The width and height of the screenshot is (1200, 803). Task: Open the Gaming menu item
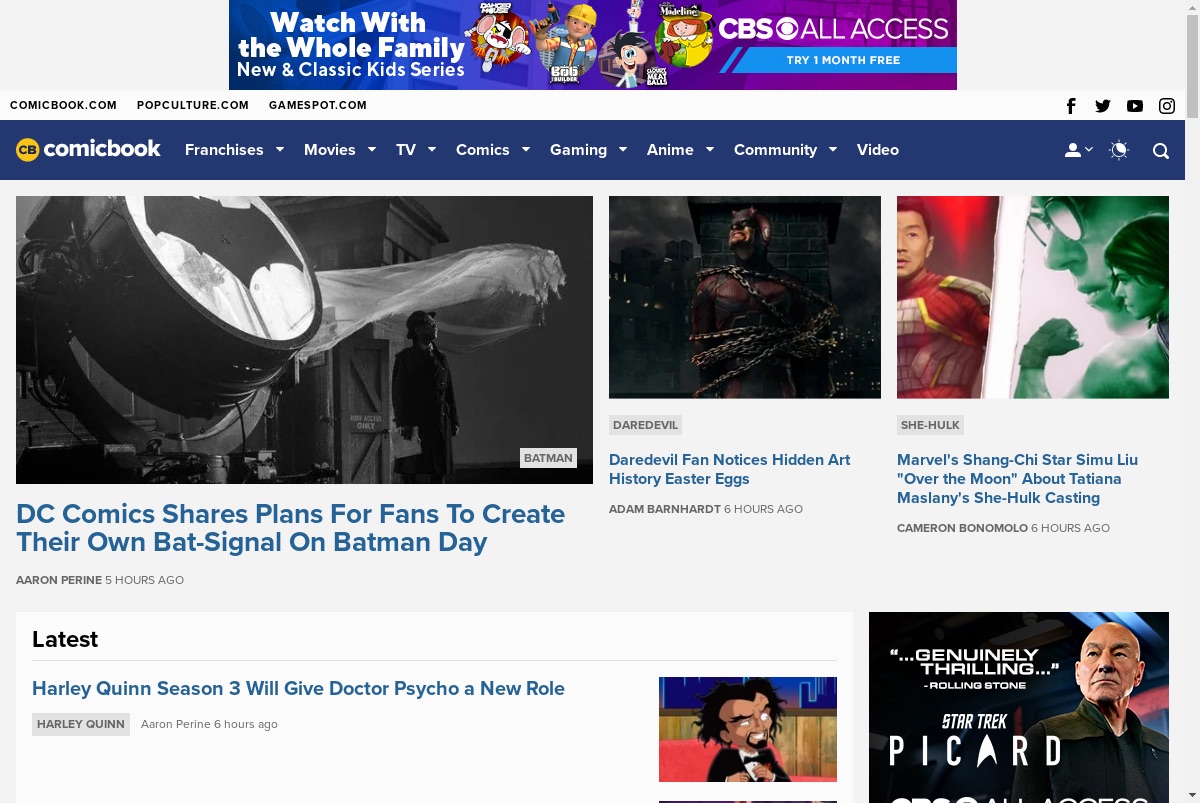pyautogui.click(x=578, y=150)
